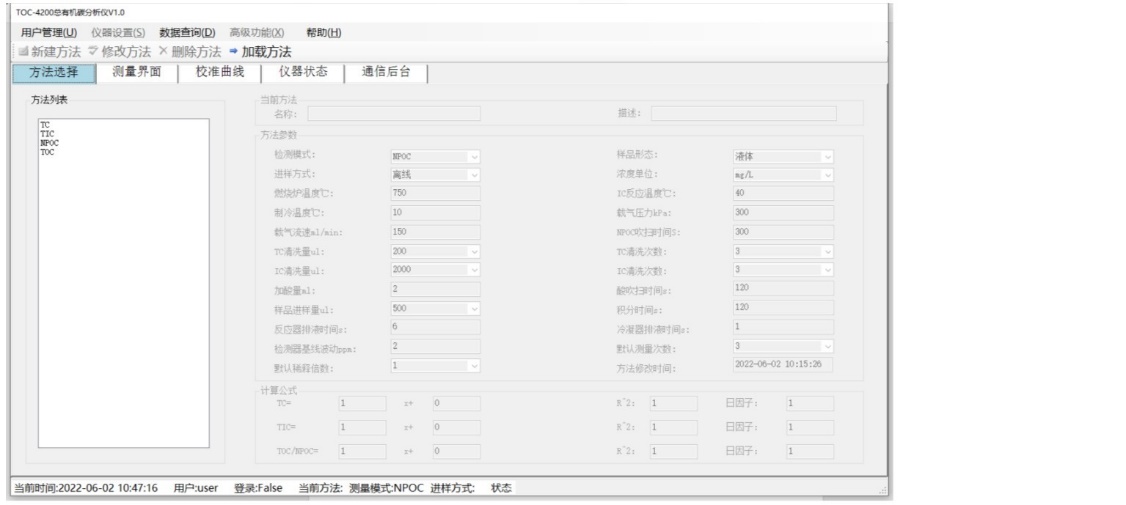Screen dimensions: 1126x505
Task: Click the 描述 input field
Action: [x=743, y=113]
